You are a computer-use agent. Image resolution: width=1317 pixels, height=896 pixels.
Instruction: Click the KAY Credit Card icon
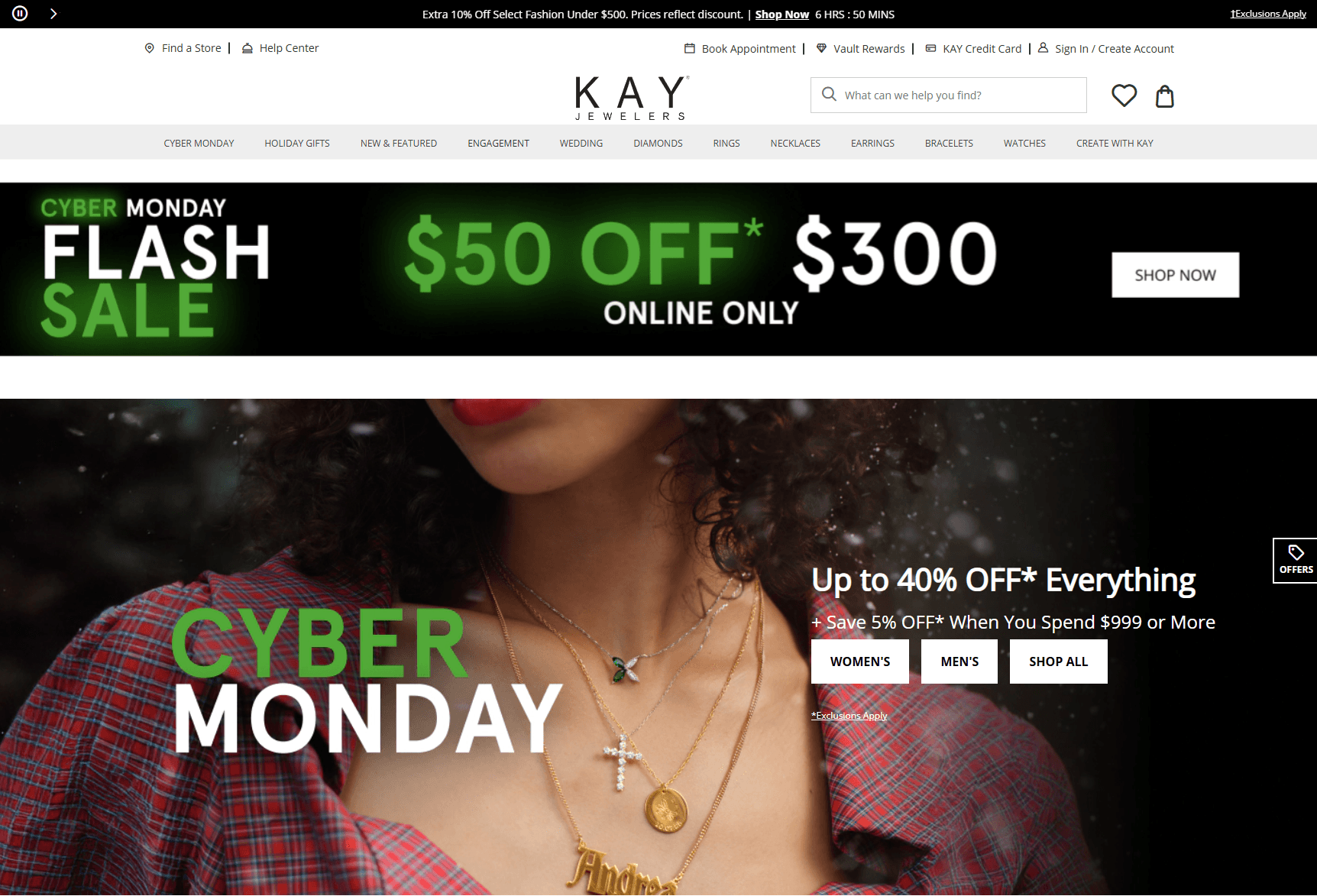pyautogui.click(x=930, y=48)
